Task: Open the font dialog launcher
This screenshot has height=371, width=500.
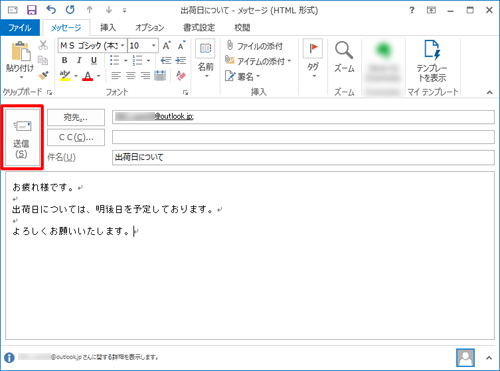Action: [x=185, y=93]
